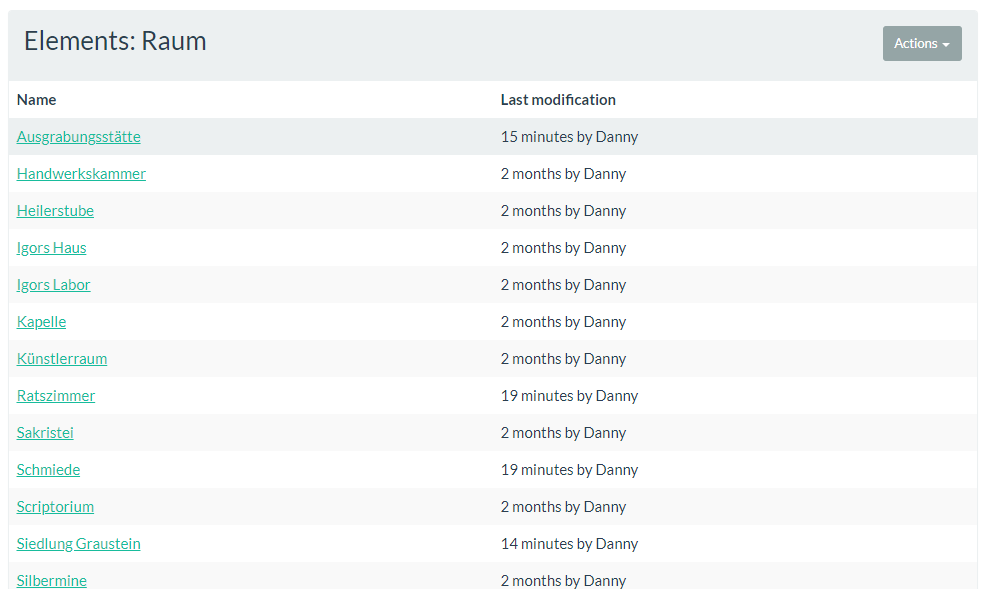
Task: Open Igors Haus entry
Action: point(51,248)
